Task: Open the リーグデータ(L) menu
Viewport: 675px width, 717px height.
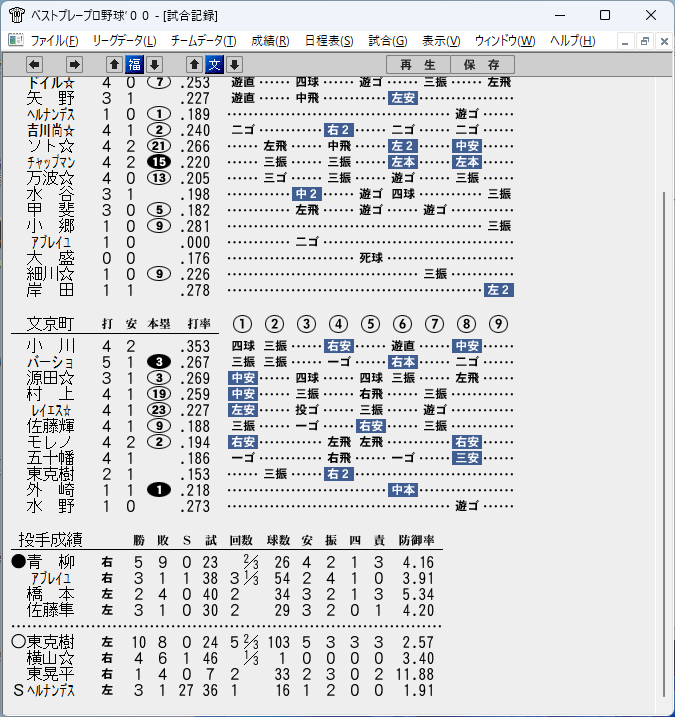Action: click(x=124, y=41)
